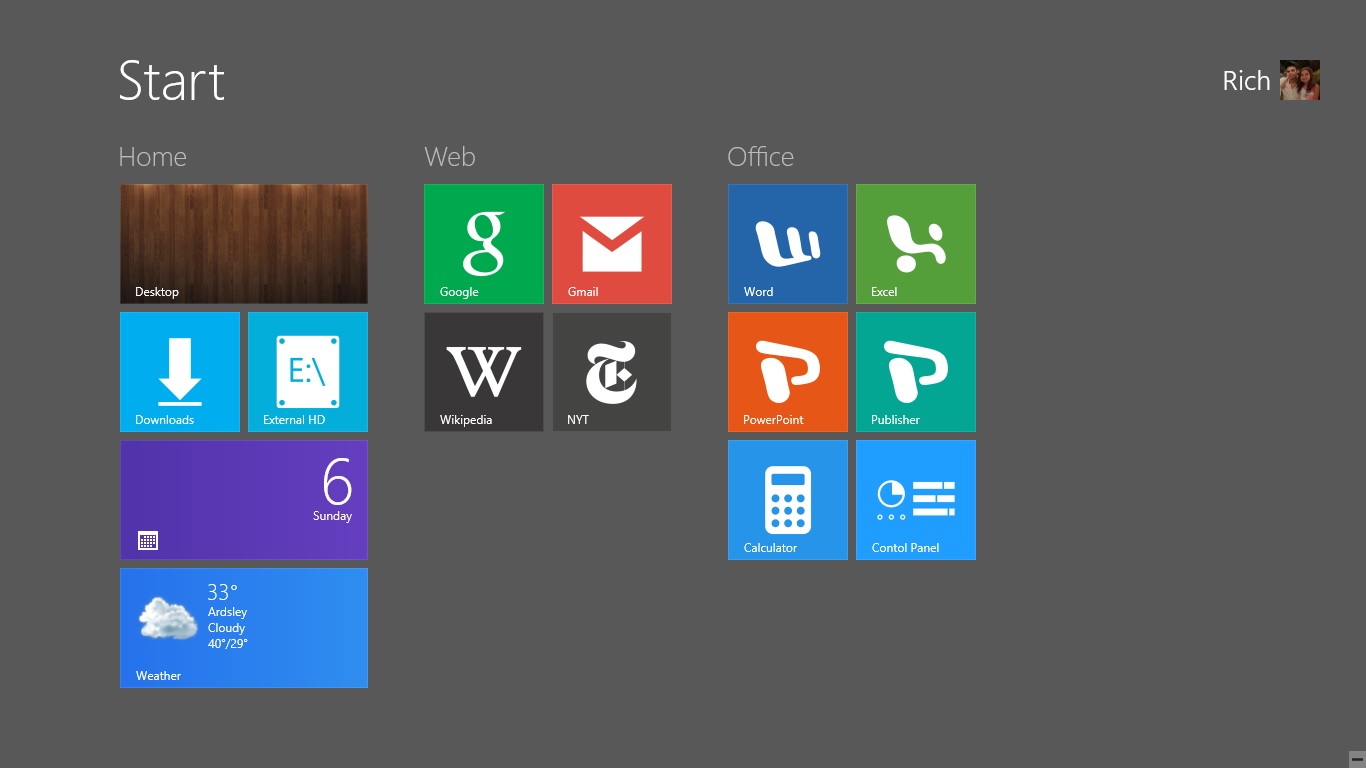
Task: Open the Wikipedia tile
Action: (x=484, y=372)
